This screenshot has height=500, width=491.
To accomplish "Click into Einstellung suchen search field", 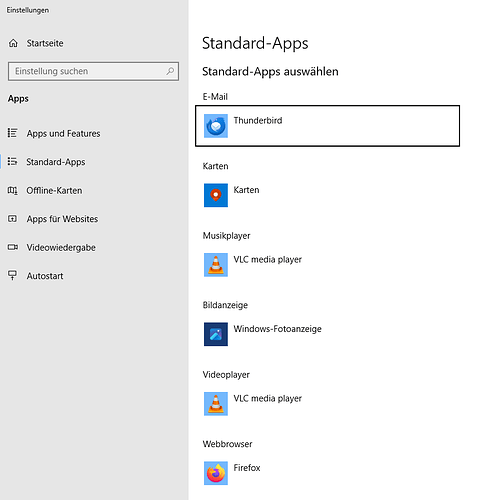I will 93,71.
